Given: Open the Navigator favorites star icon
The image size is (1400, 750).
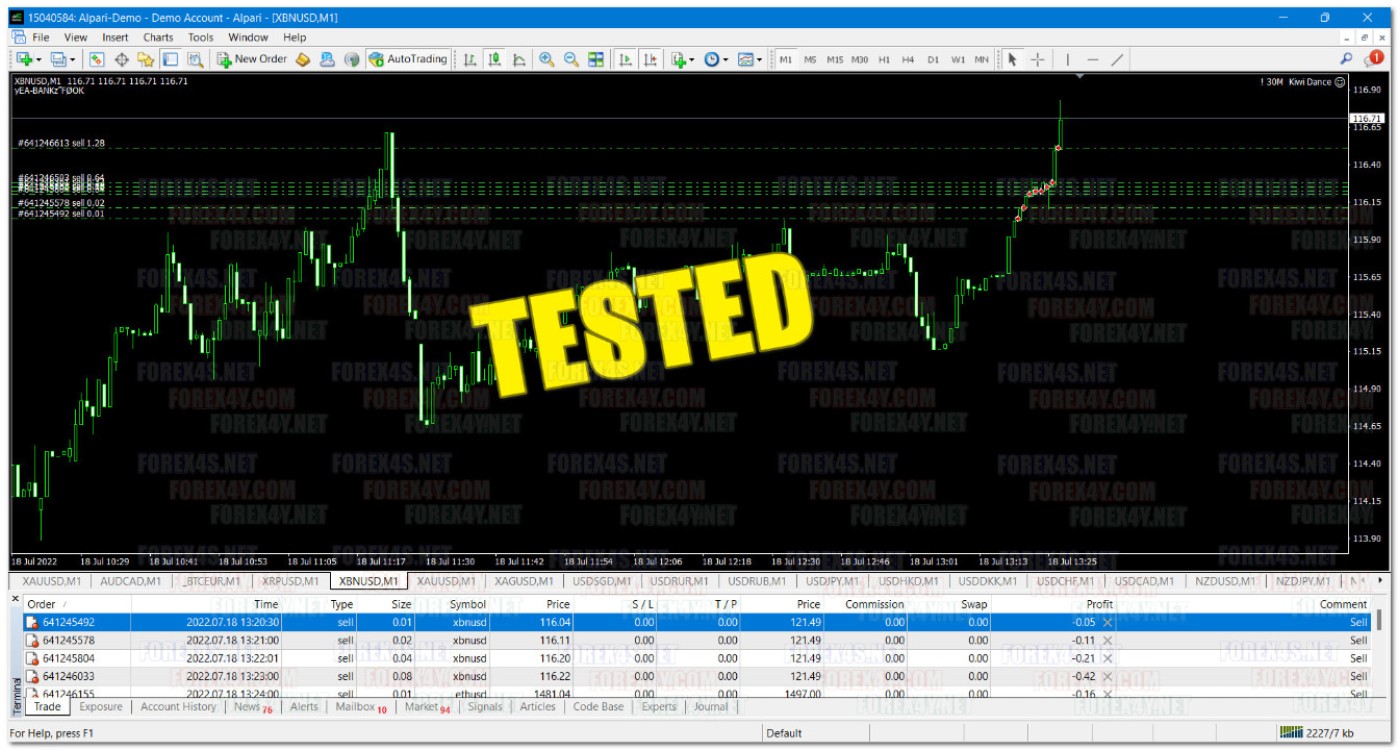Looking at the screenshot, I should pyautogui.click(x=146, y=60).
